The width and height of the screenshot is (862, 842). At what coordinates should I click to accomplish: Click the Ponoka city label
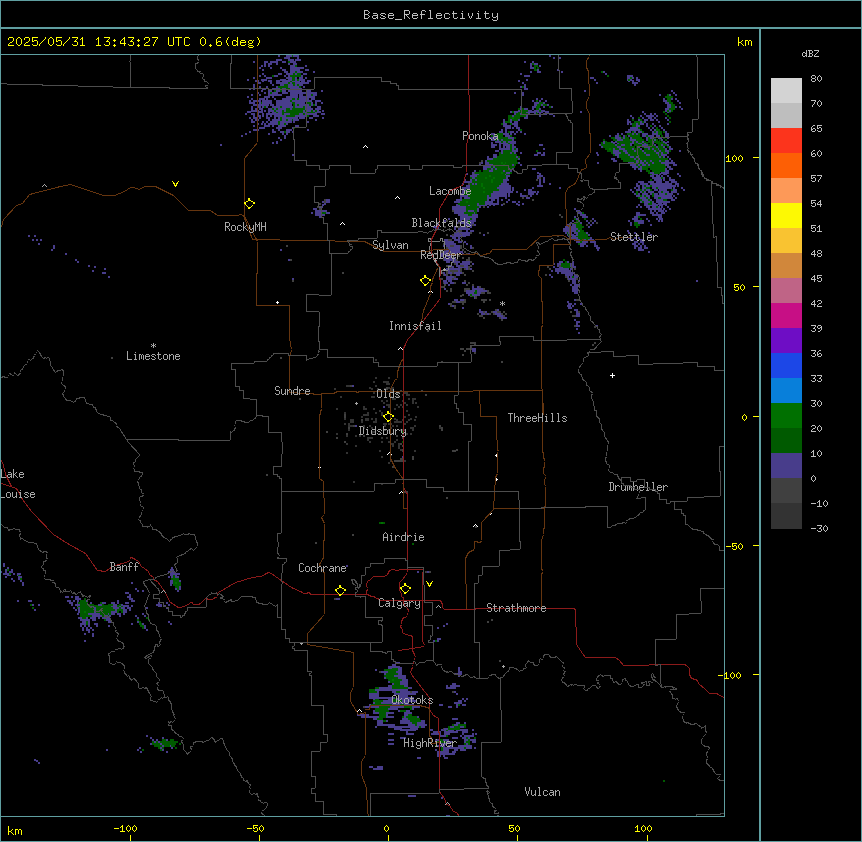[x=480, y=136]
